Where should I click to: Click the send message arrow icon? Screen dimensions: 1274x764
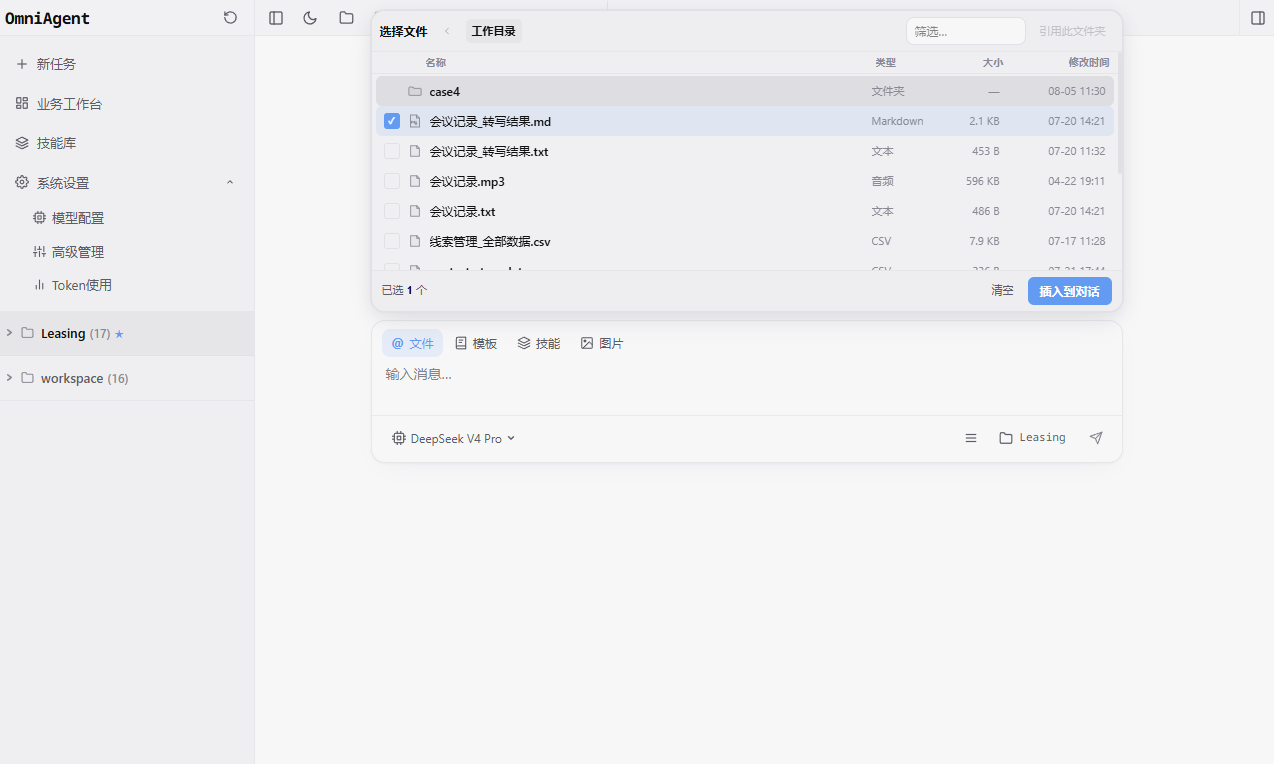click(1096, 438)
